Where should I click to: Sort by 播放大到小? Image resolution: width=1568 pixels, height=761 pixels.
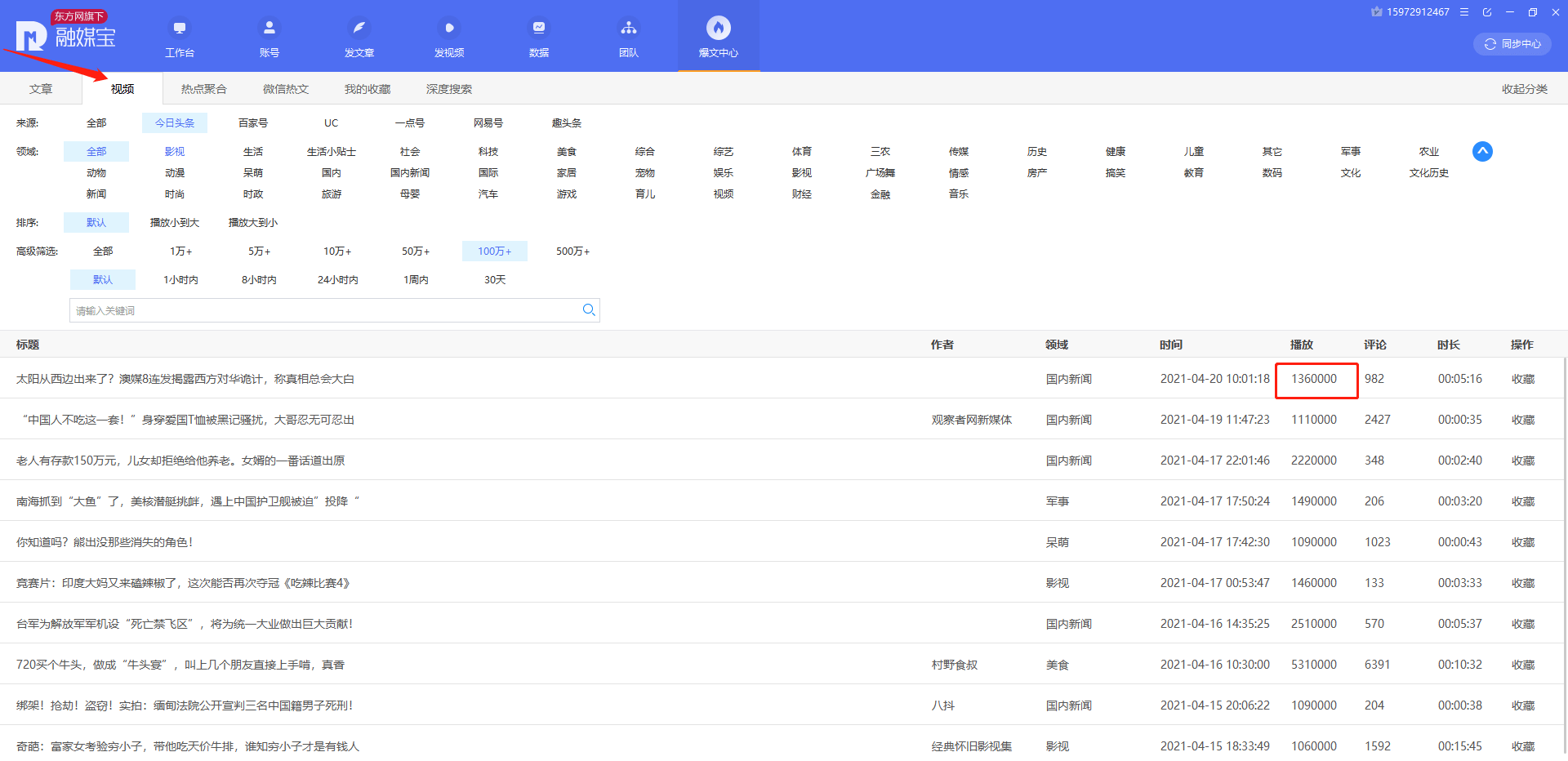[253, 223]
